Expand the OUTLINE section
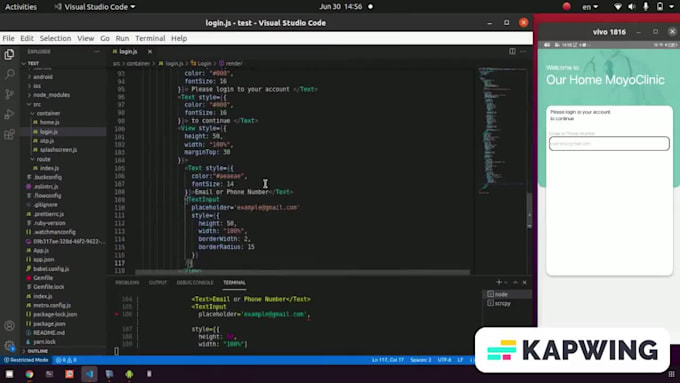Screen dimensions: 680x383 (x=38, y=351)
